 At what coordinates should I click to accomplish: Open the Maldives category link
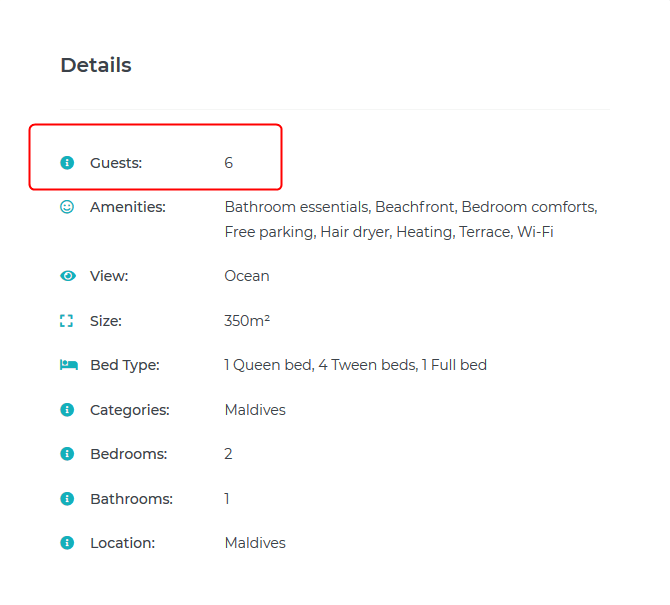(x=255, y=410)
